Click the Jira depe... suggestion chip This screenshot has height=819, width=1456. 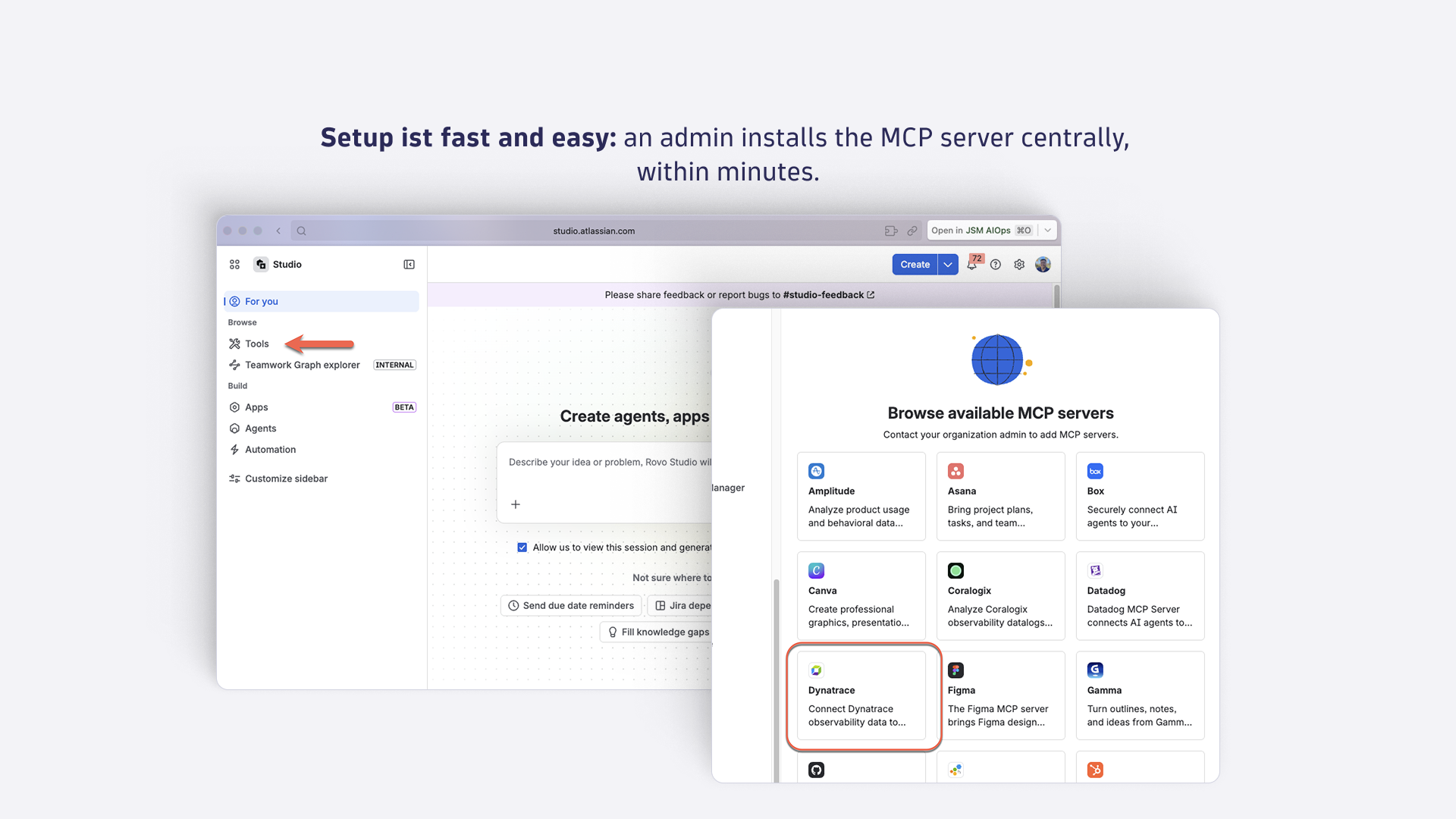[x=681, y=606]
